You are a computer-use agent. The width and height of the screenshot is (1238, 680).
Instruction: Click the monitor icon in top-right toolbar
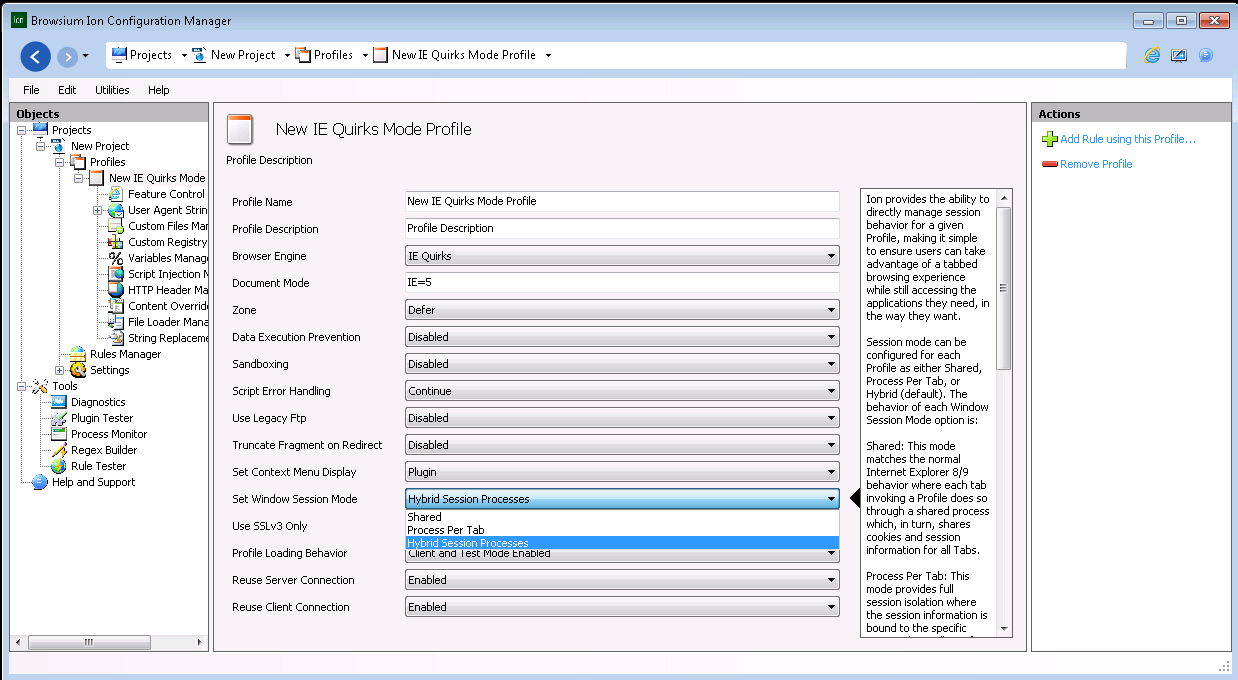[x=1179, y=55]
